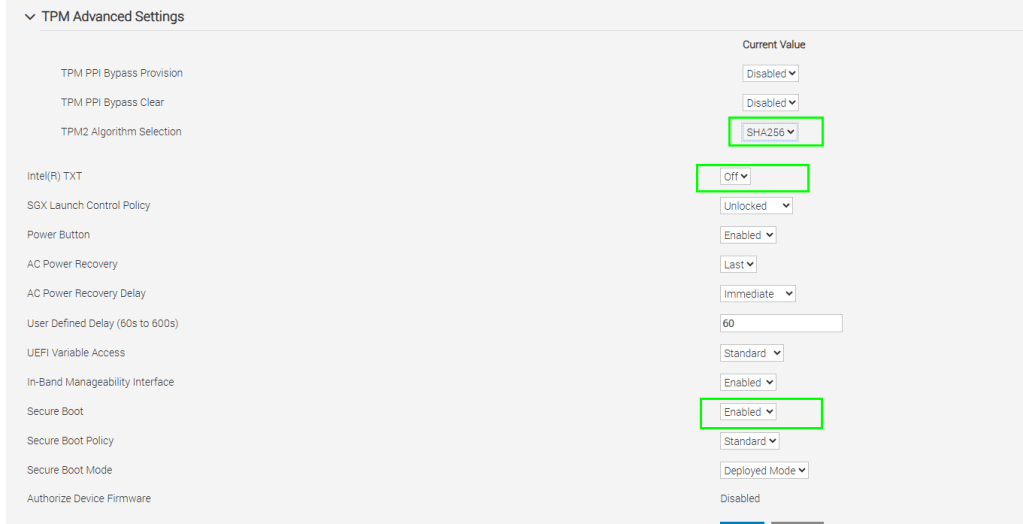Open the Intel(R) TXT Off dropdown
1023x524 pixels.
pos(736,177)
